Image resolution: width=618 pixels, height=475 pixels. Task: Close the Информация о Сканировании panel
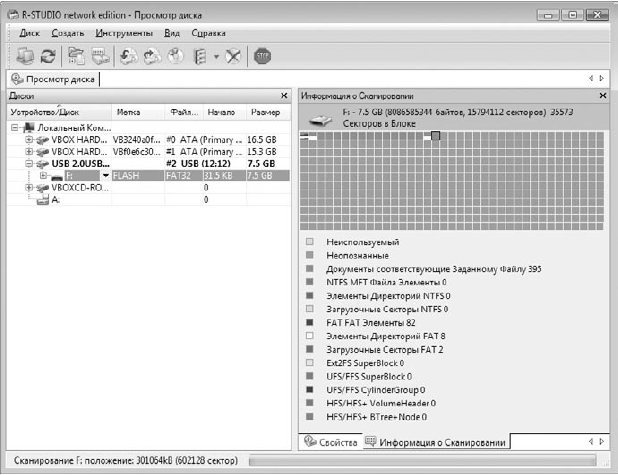pyautogui.click(x=603, y=96)
